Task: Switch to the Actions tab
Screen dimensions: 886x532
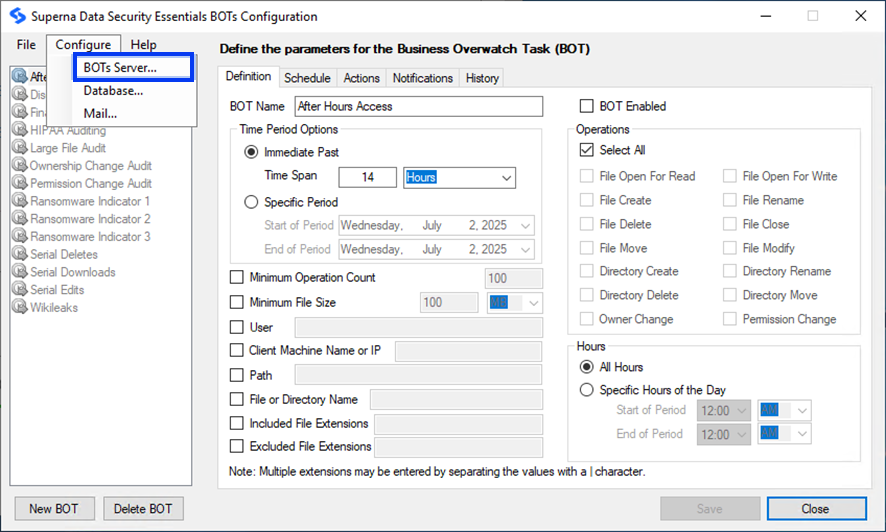Action: pyautogui.click(x=362, y=78)
